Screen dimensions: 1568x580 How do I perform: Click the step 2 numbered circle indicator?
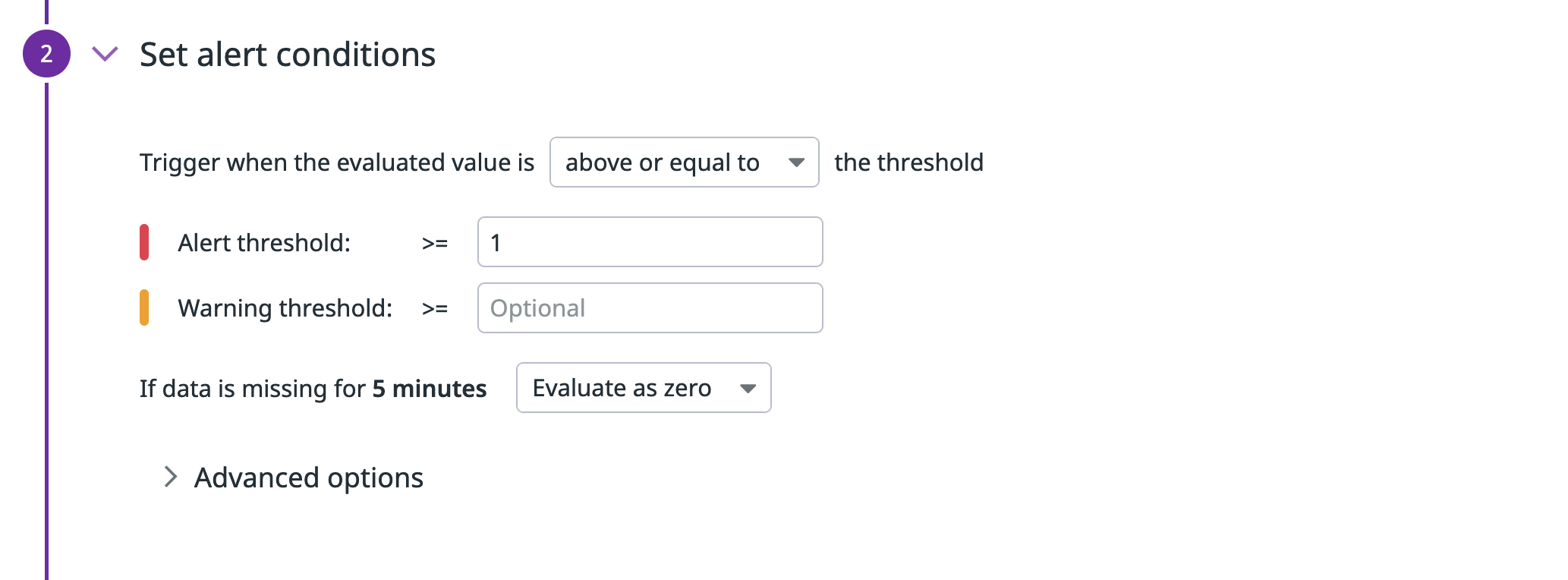(47, 53)
